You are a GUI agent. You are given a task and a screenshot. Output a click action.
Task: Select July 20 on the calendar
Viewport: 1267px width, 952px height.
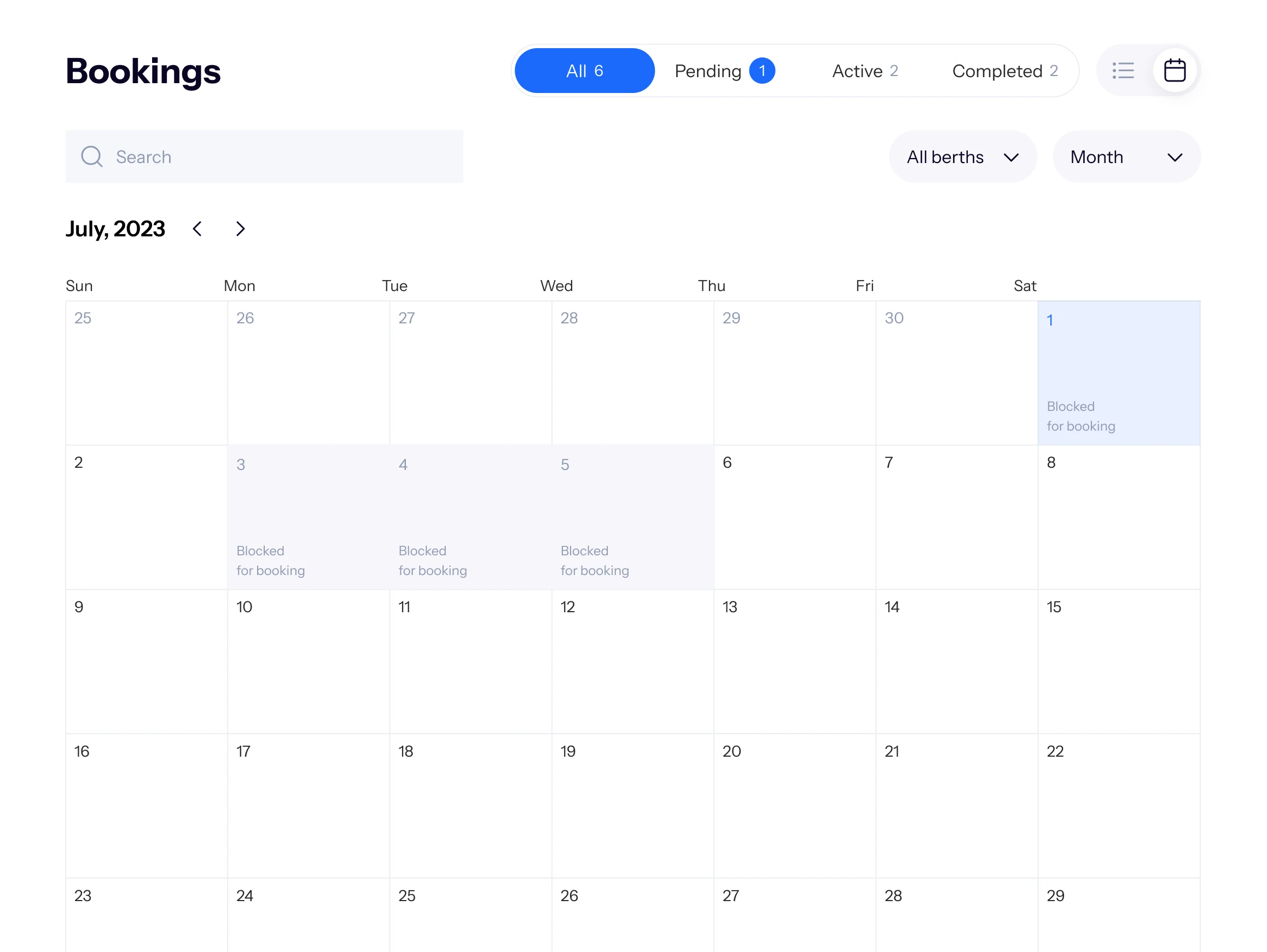coord(794,806)
